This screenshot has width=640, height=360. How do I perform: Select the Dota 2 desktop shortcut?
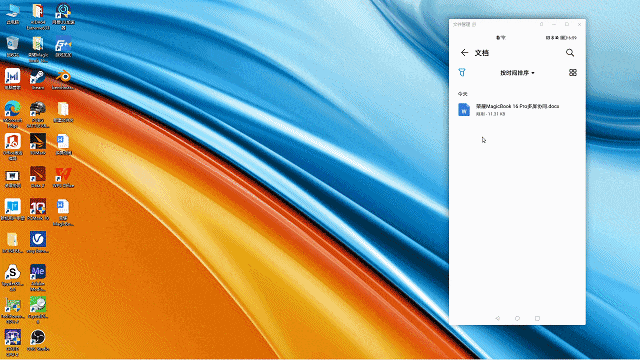(38, 177)
